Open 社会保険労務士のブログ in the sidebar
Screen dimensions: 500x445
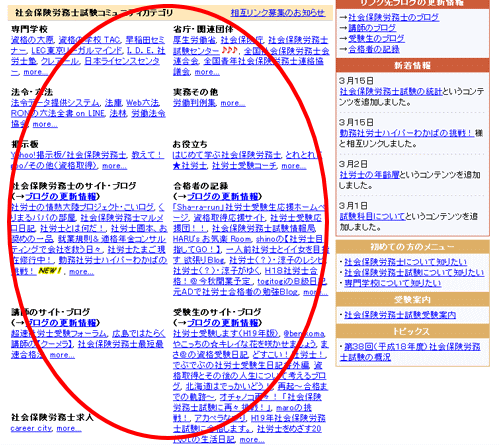pyautogui.click(x=393, y=18)
